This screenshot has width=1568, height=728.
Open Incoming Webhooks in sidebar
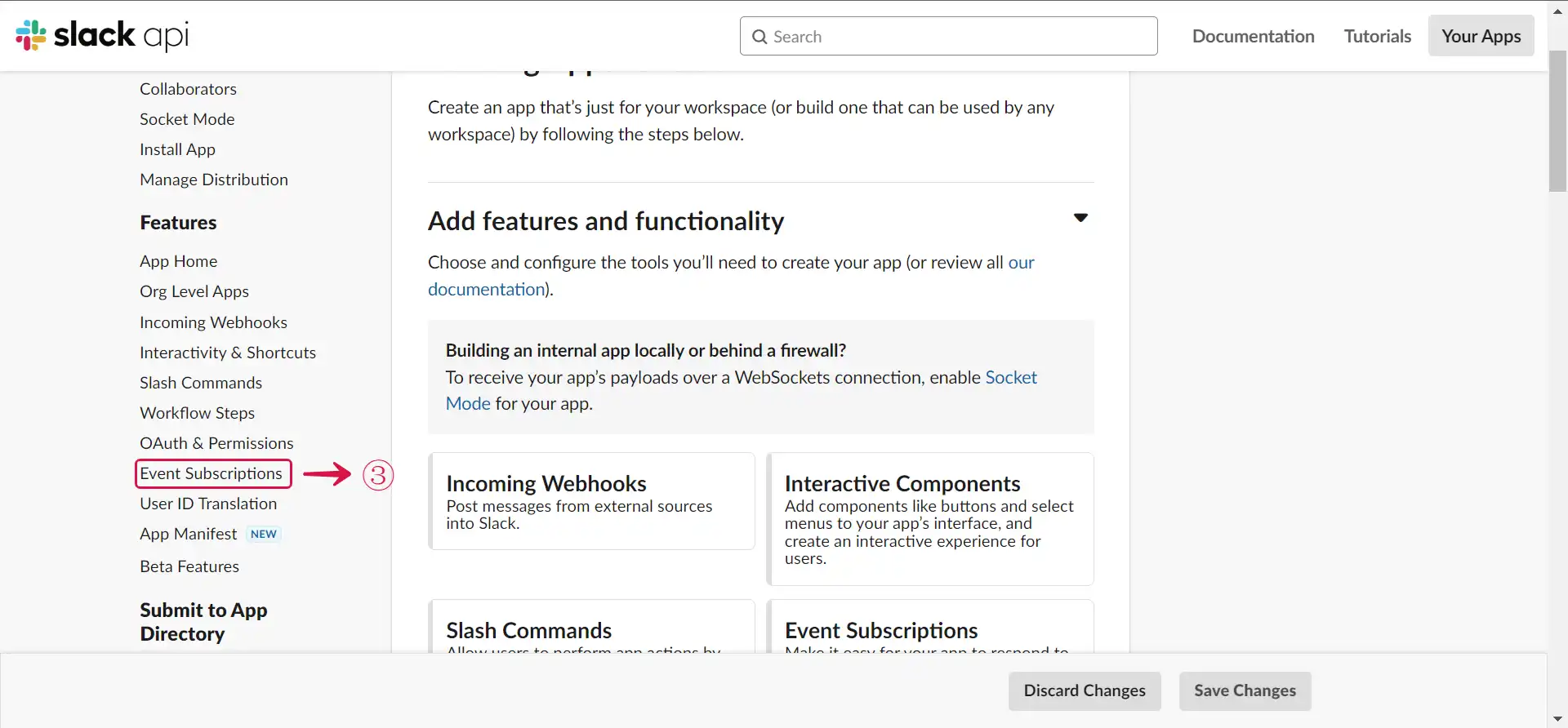(x=213, y=322)
